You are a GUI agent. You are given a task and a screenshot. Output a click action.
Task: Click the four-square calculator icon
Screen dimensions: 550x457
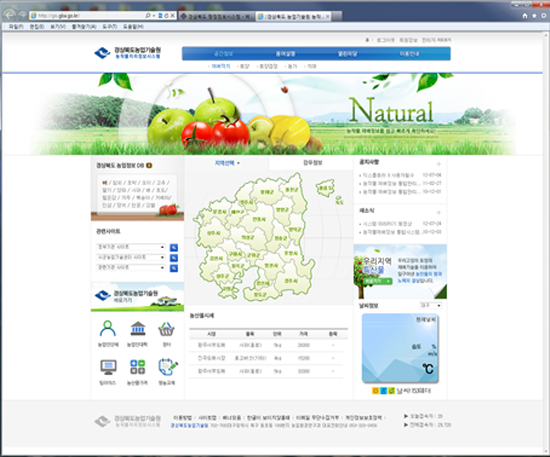[x=138, y=367]
